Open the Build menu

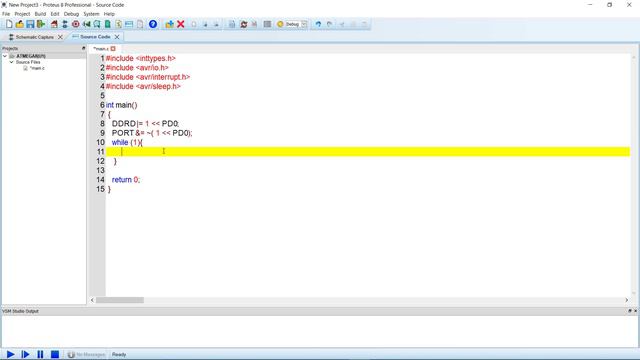[40, 14]
